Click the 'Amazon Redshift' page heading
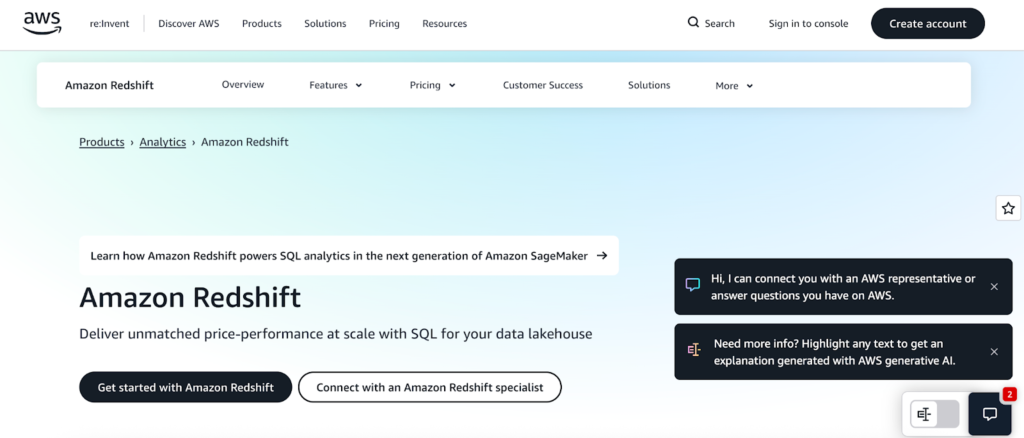Image resolution: width=1024 pixels, height=438 pixels. (190, 298)
